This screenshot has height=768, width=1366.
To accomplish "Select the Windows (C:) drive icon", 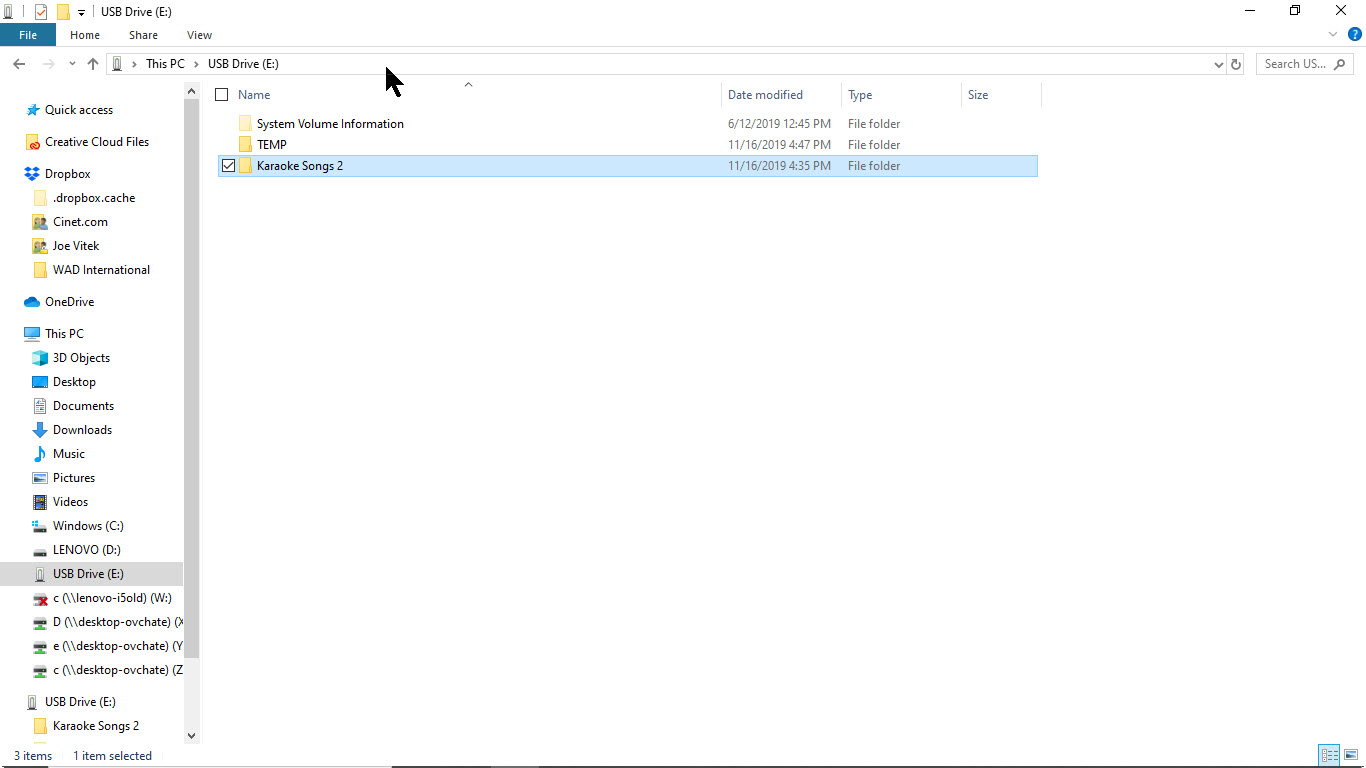I will [x=40, y=526].
